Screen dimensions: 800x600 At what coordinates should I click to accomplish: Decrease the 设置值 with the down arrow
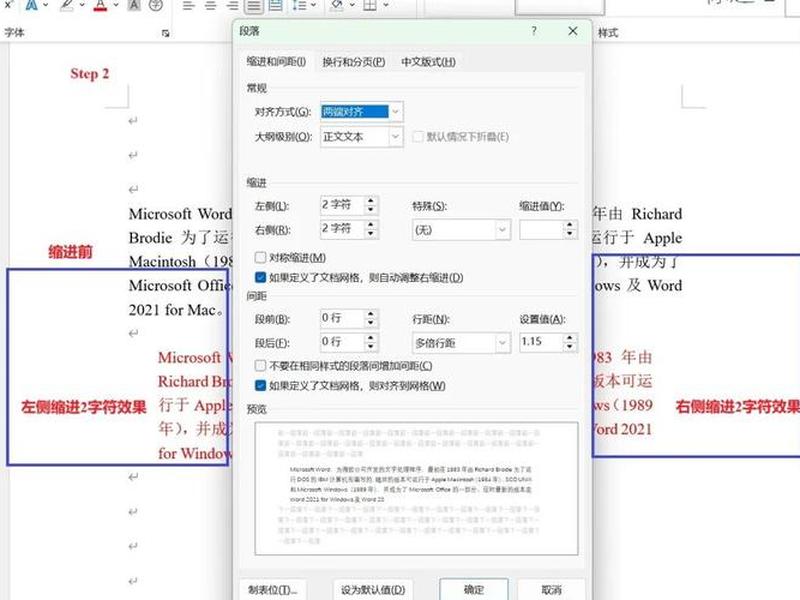[x=570, y=346]
